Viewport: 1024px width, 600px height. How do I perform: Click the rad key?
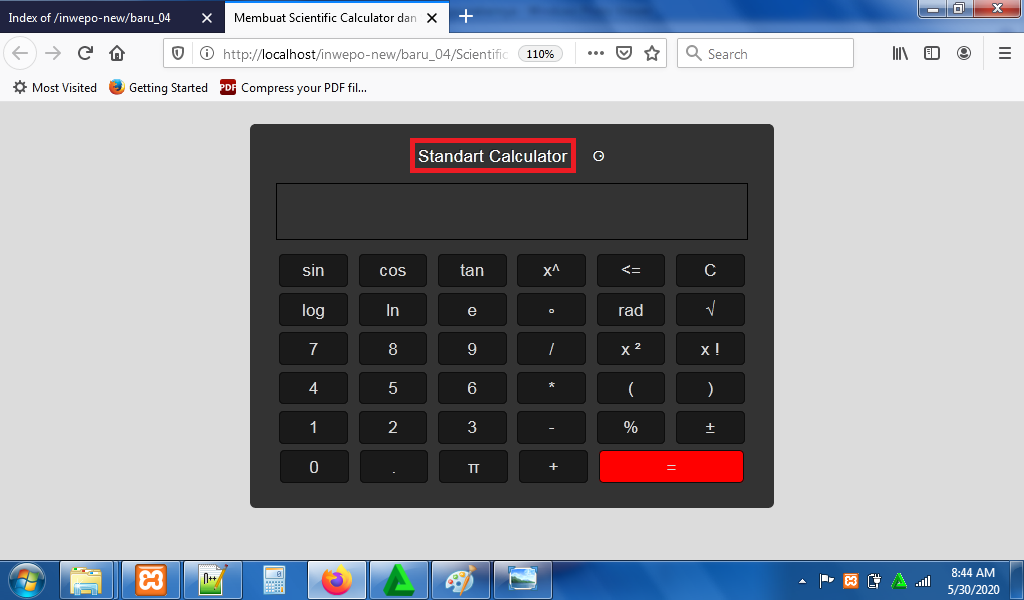pos(631,310)
